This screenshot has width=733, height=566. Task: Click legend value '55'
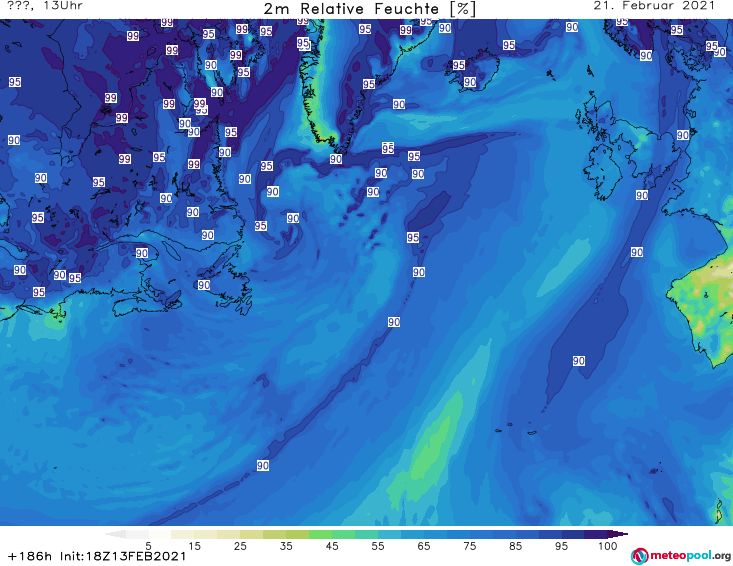[378, 546]
